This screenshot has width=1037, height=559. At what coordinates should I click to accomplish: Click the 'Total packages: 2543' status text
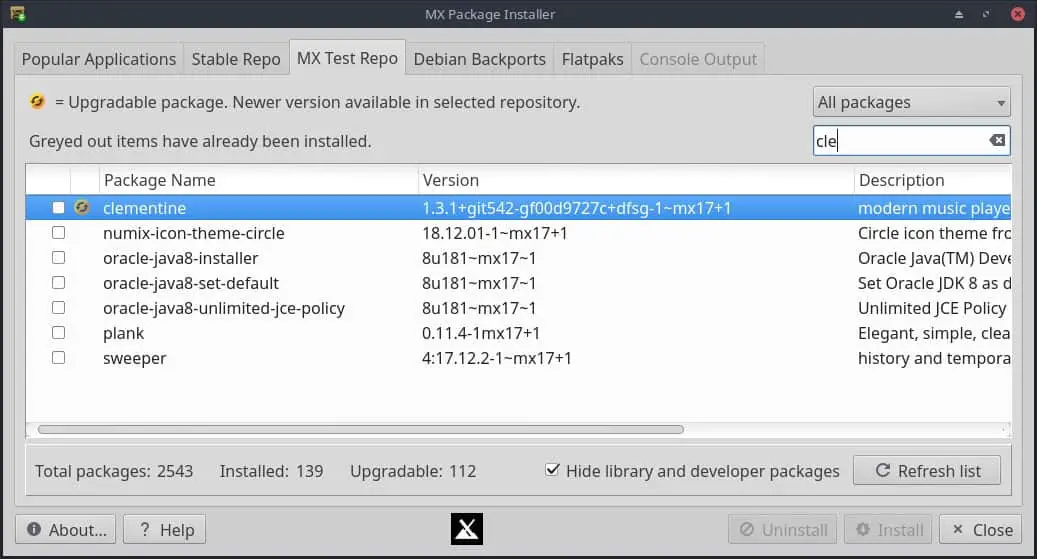coord(114,471)
